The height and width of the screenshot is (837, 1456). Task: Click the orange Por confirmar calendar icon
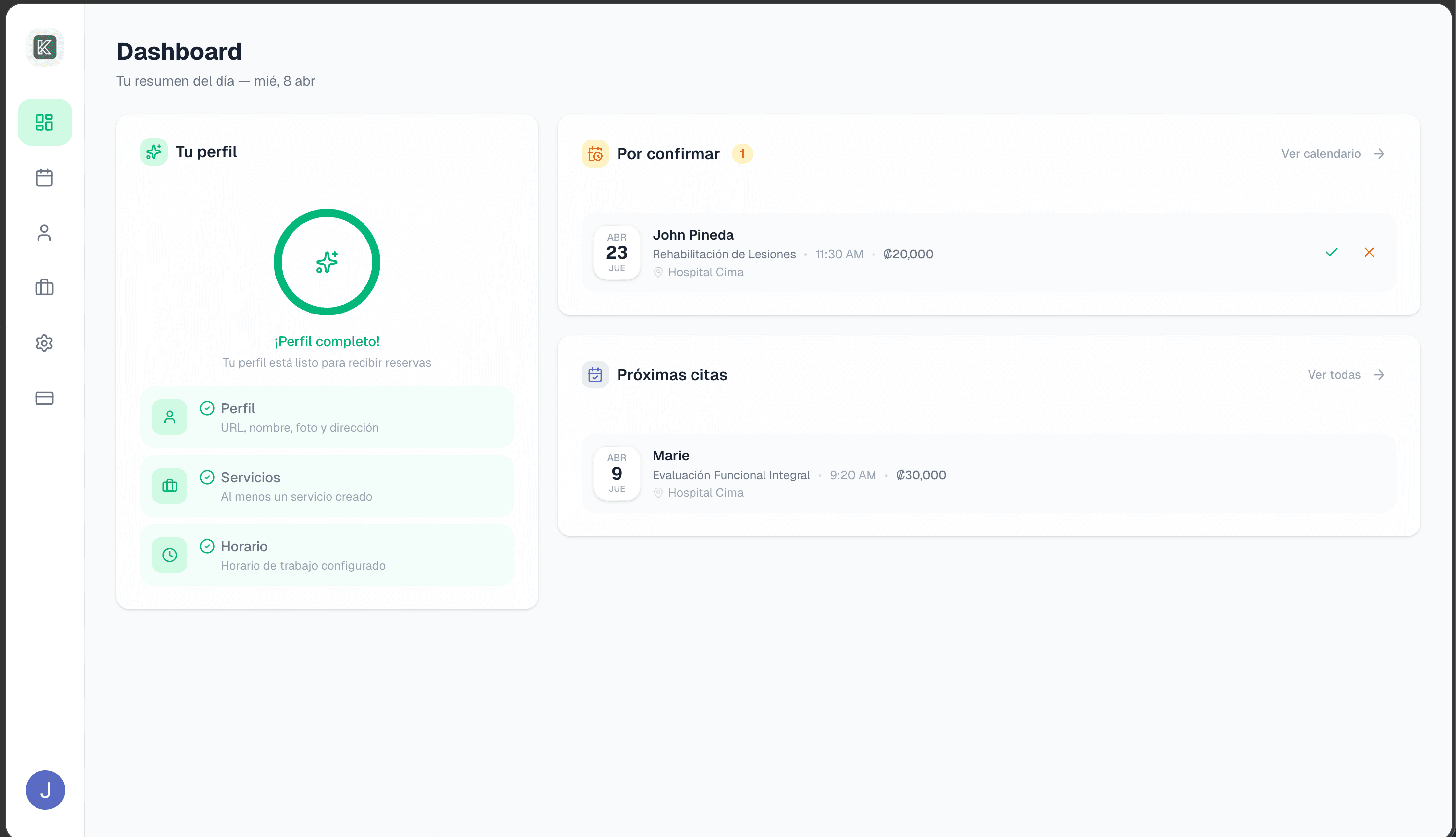pos(596,153)
